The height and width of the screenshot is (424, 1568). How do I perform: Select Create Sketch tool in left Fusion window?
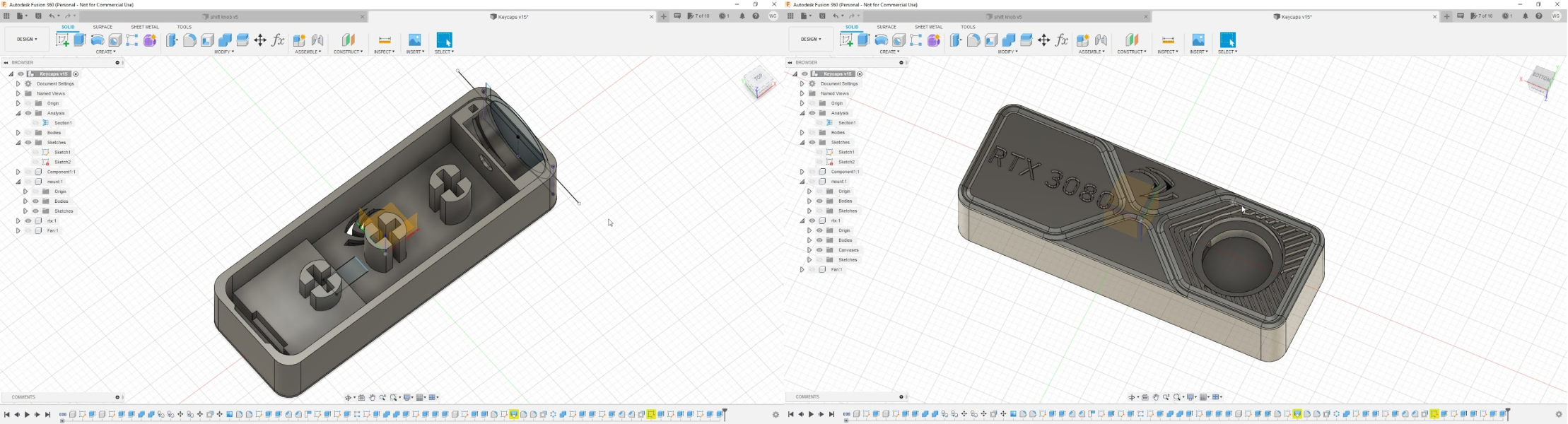click(x=62, y=40)
